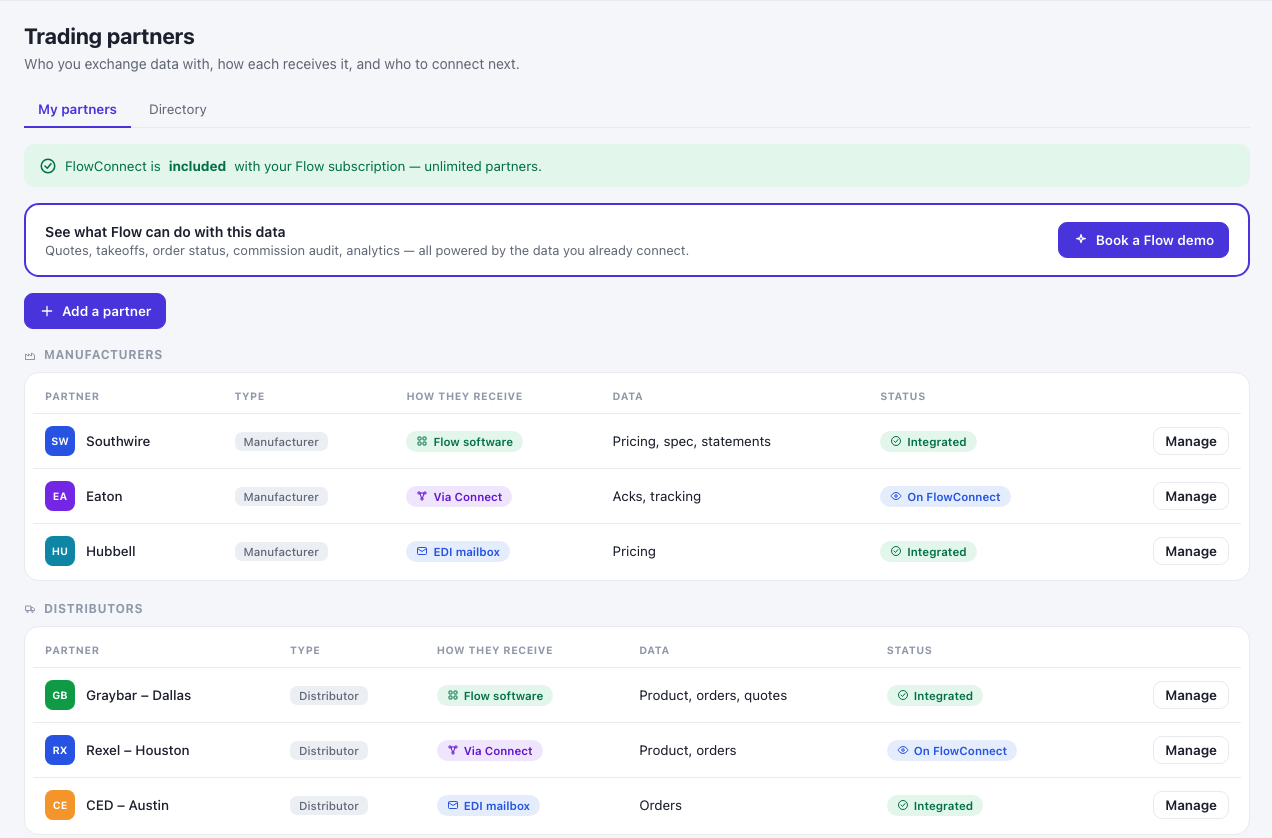
Task: Select the Graybar – Dallas name
Action: pyautogui.click(x=138, y=695)
